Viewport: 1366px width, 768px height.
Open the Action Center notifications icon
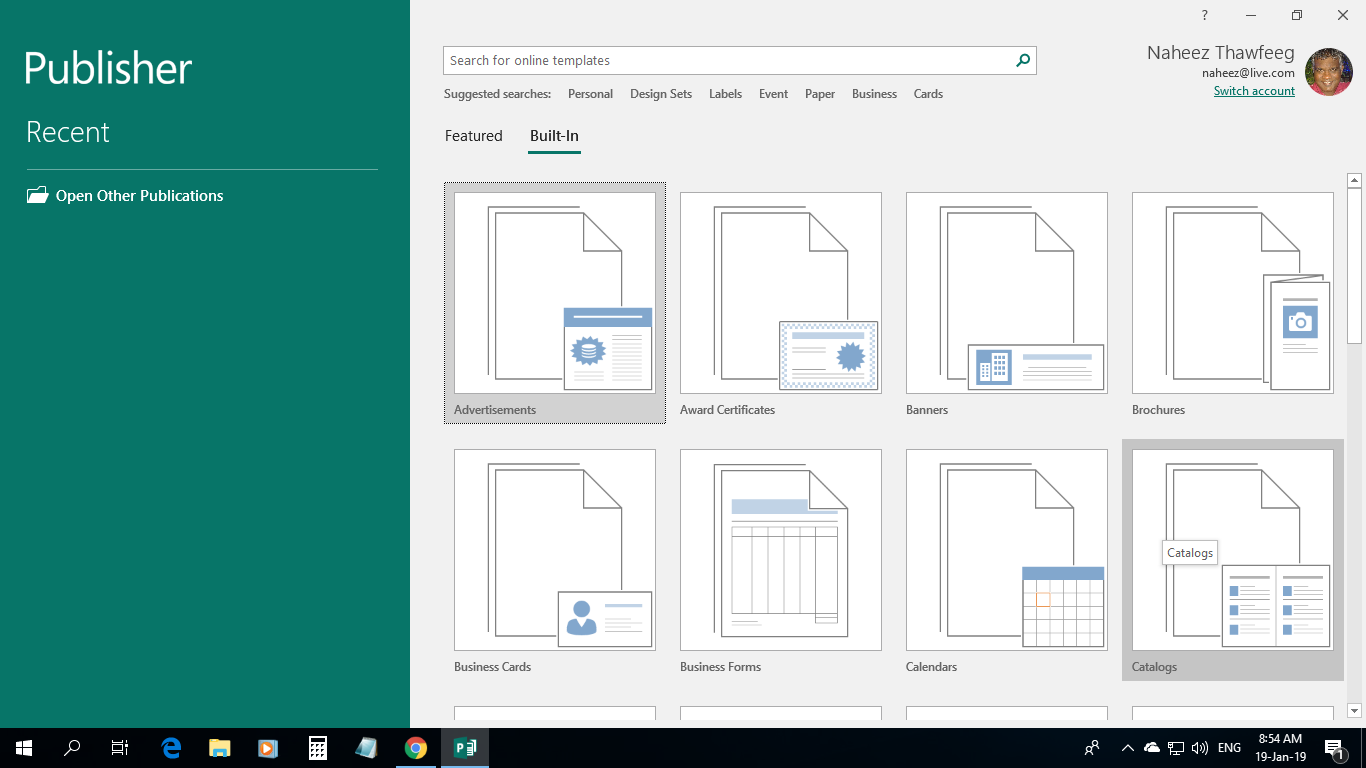1334,748
